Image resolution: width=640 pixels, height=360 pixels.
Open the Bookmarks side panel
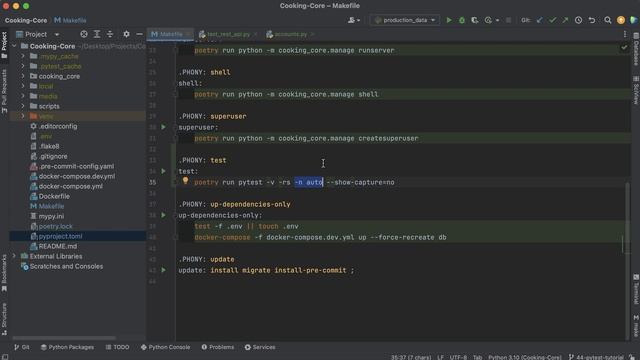pos(4,273)
